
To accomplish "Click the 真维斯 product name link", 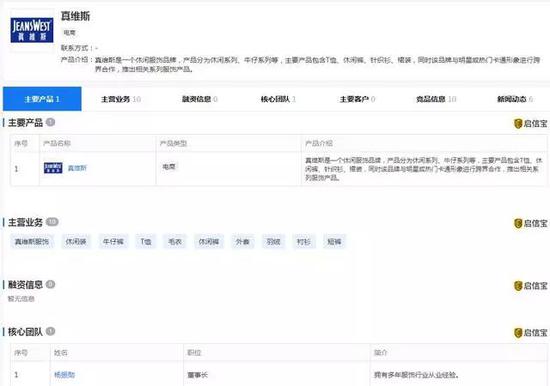I will [77, 168].
